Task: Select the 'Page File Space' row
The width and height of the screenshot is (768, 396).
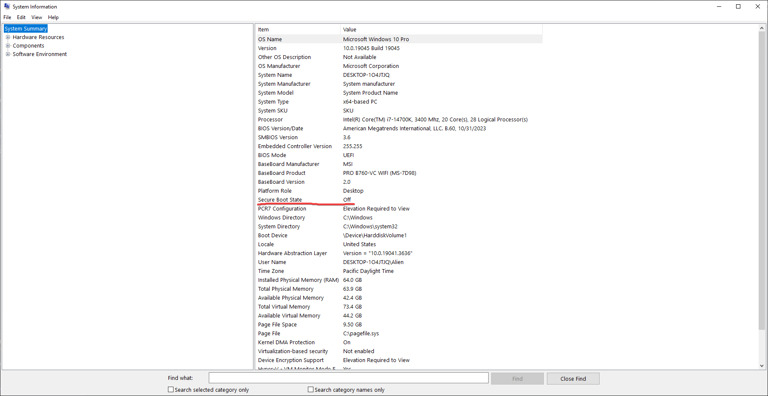Action: (399, 324)
